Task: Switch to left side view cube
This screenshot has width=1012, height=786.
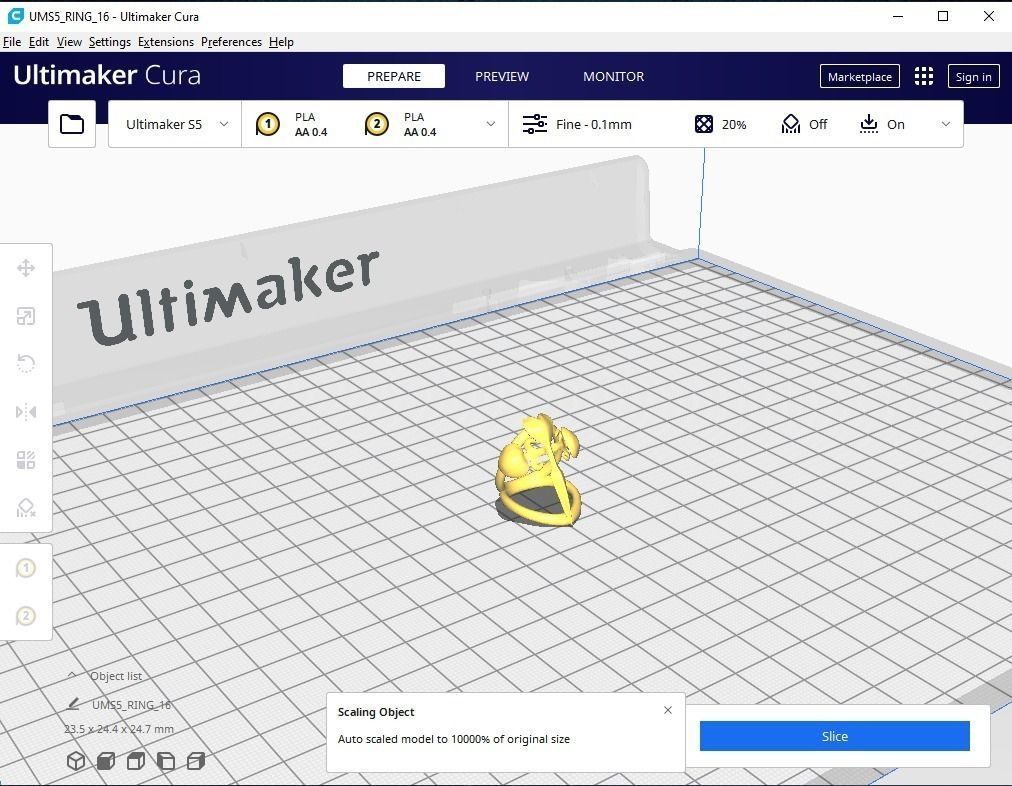Action: point(166,761)
